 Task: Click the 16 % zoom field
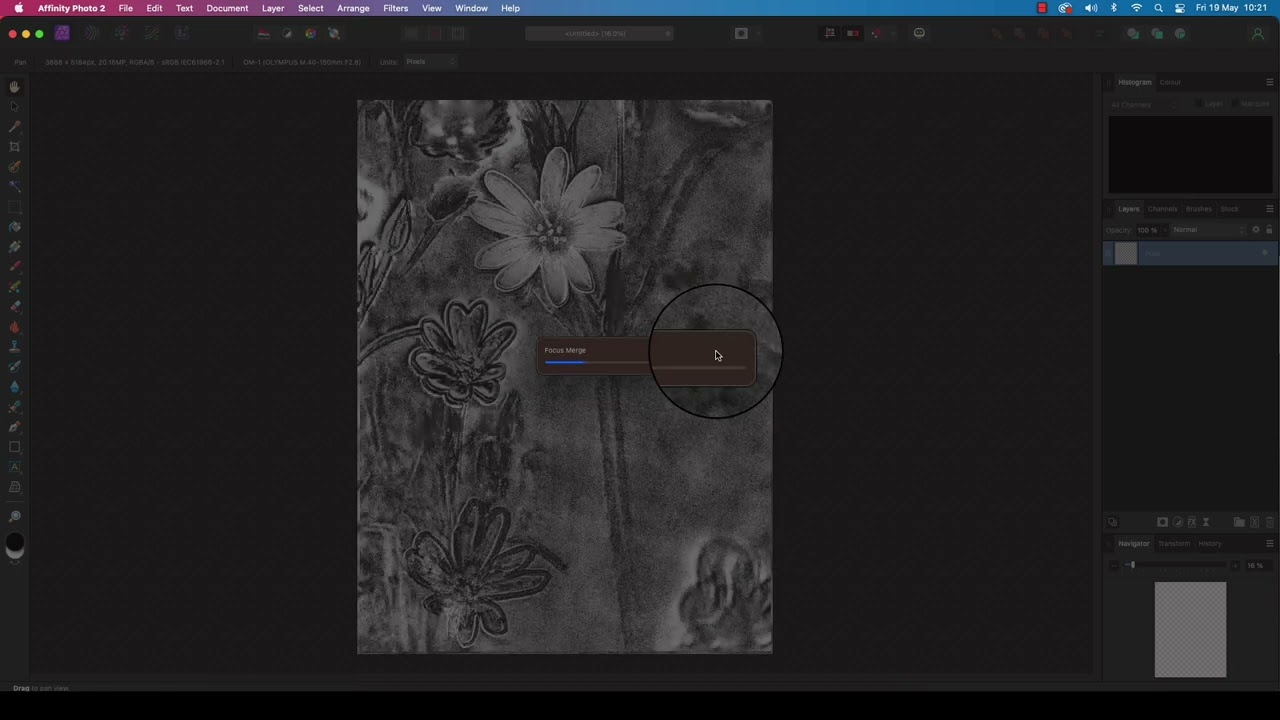1257,566
